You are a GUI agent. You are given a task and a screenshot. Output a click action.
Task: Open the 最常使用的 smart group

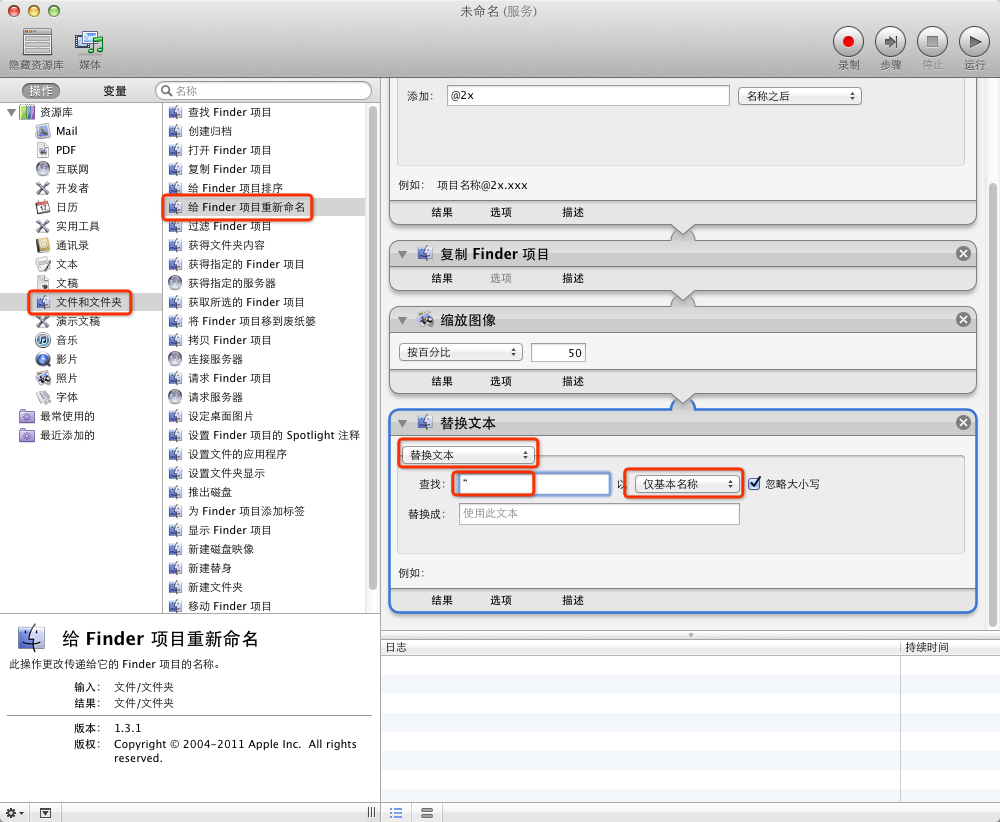(x=67, y=416)
